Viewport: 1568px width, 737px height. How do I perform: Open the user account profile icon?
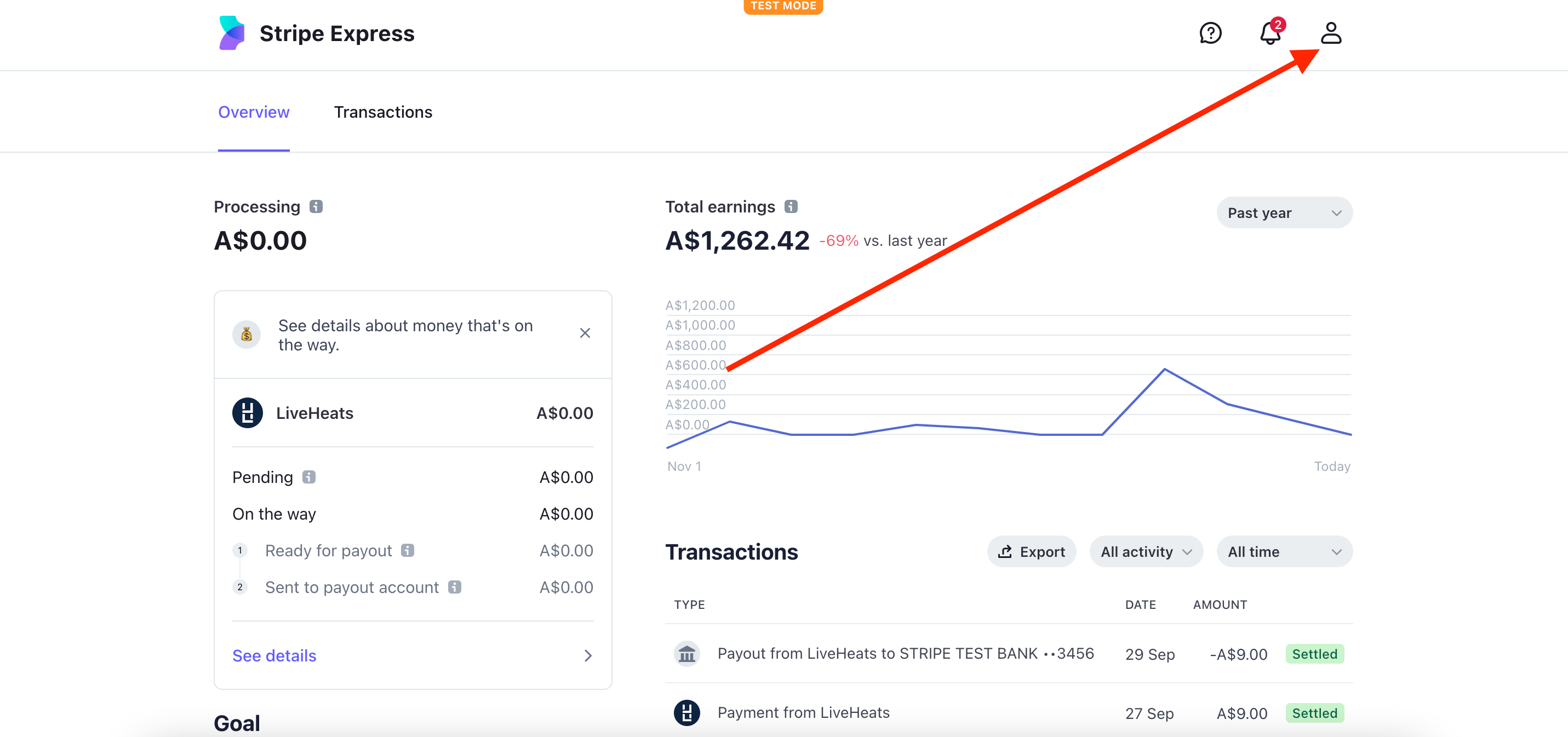coord(1331,33)
